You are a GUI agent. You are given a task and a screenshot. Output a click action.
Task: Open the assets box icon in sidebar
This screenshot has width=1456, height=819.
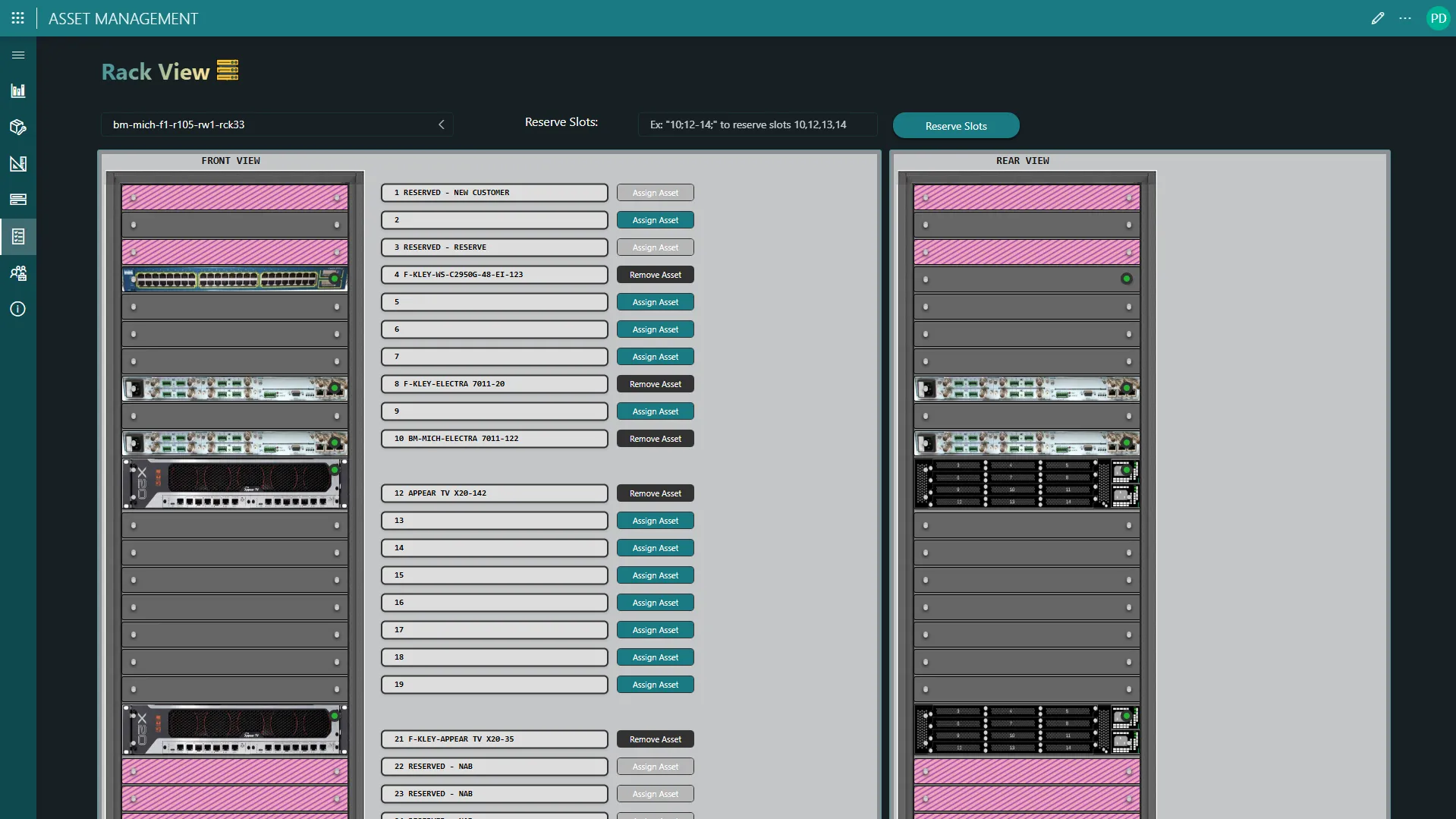[18, 128]
